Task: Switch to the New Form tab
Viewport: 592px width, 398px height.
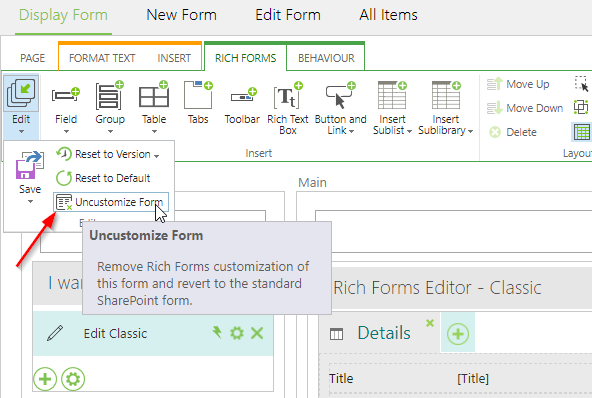Action: pyautogui.click(x=181, y=15)
